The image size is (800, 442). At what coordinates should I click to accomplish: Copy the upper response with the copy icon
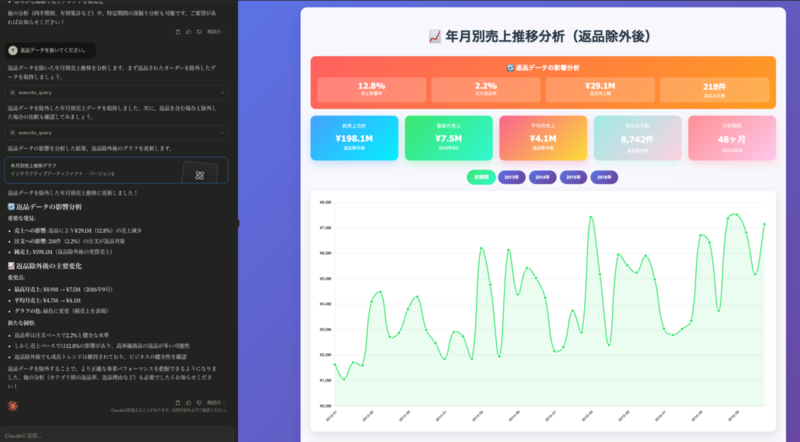coord(178,32)
